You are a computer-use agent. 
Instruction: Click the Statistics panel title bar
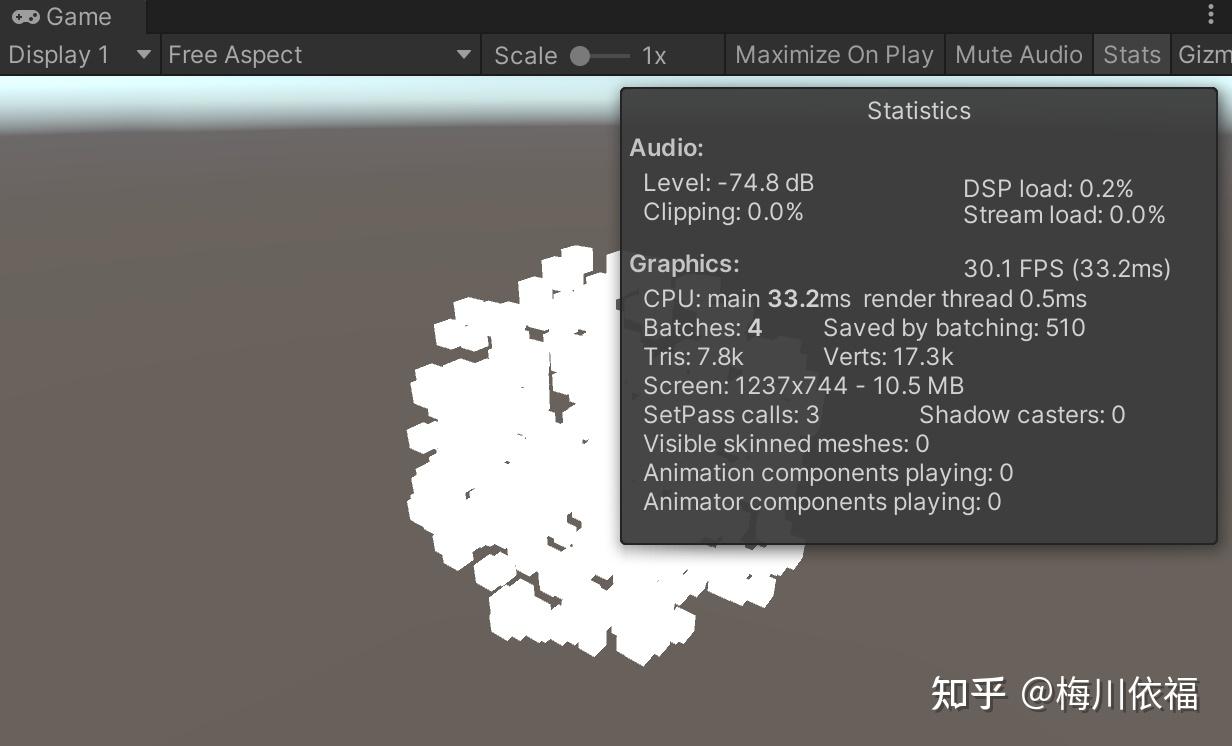pyautogui.click(x=918, y=110)
